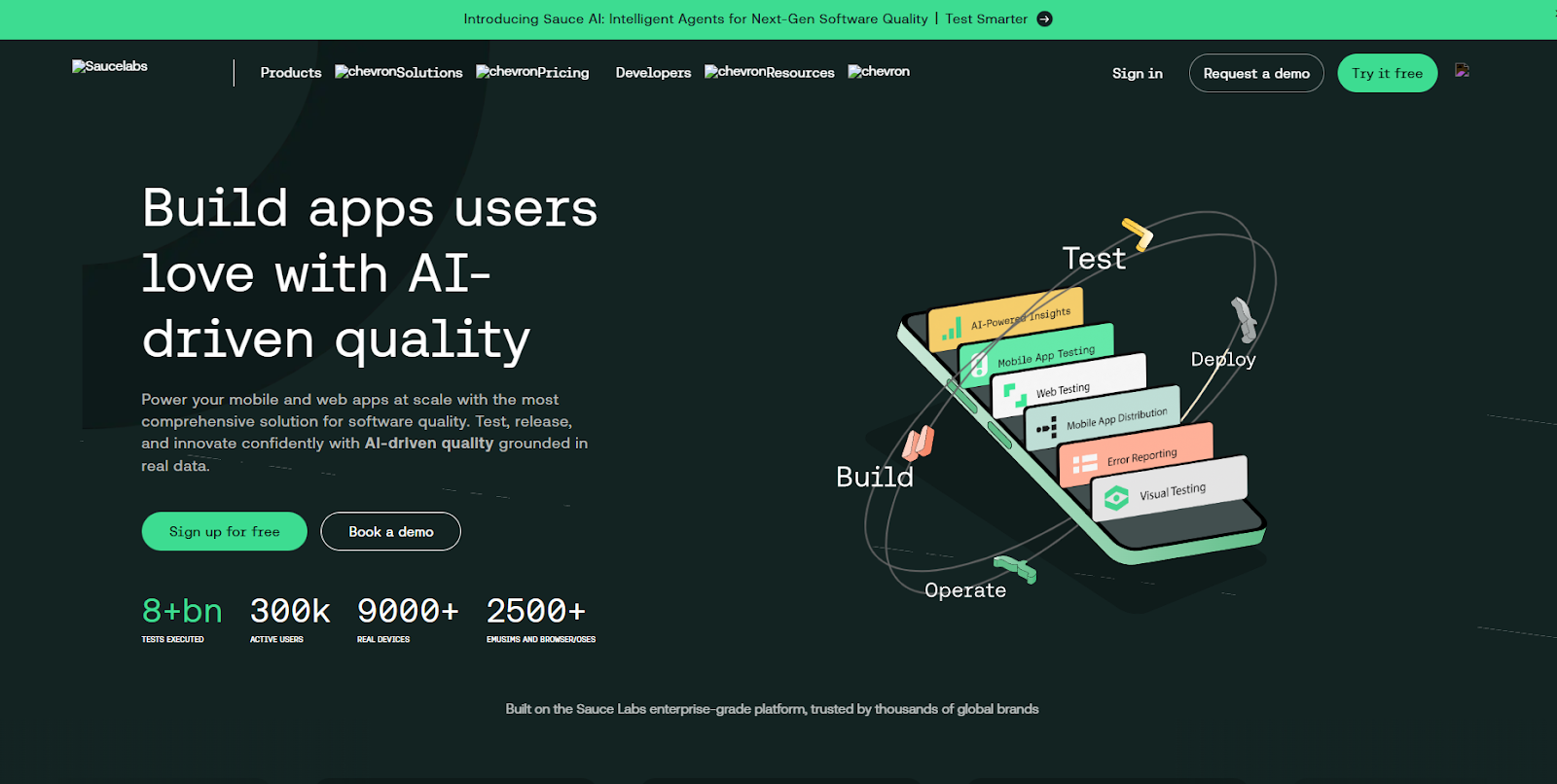Open the Solutions menu
Image resolution: width=1557 pixels, height=784 pixels.
click(429, 73)
